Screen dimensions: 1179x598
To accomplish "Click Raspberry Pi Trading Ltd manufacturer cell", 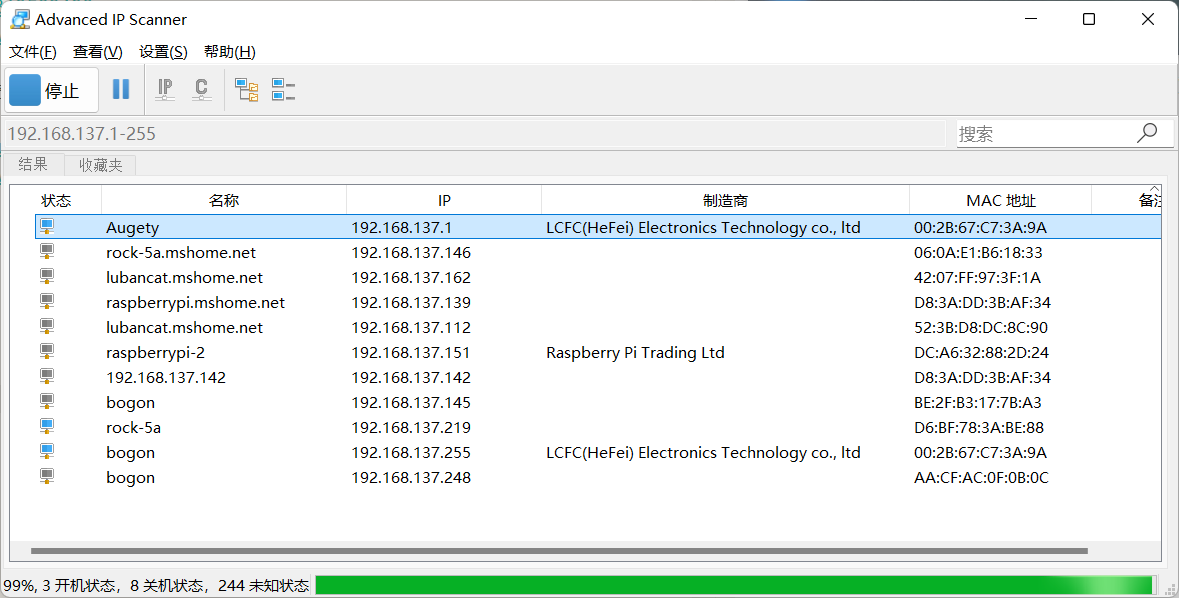I will point(635,353).
